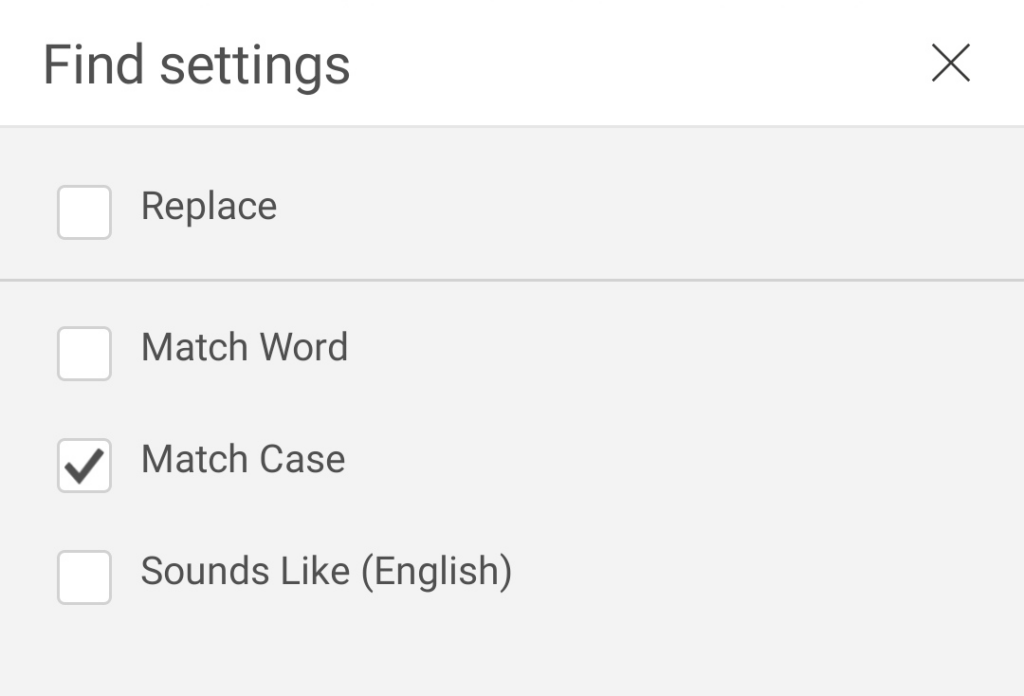Click the "Find settings" heading

pos(196,65)
